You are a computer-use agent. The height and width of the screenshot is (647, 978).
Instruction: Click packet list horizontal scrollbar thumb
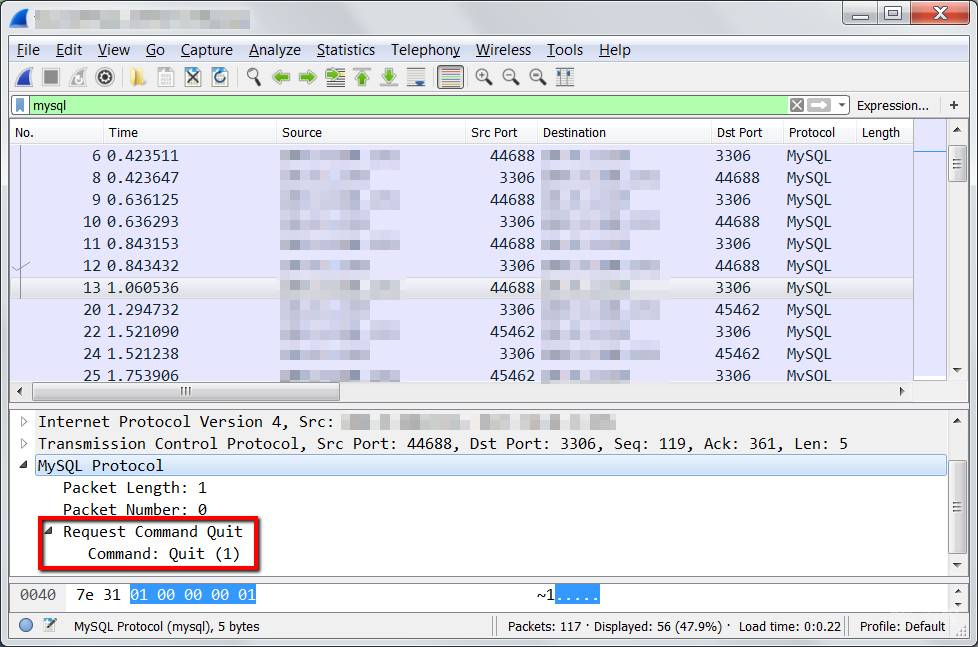(x=186, y=391)
